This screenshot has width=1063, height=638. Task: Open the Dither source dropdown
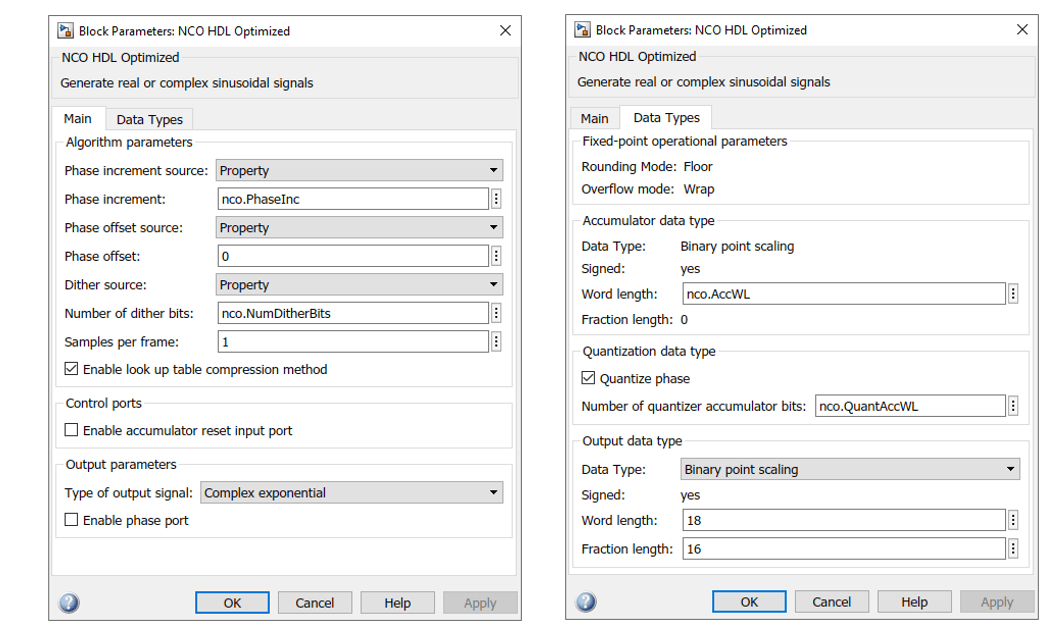click(359, 285)
